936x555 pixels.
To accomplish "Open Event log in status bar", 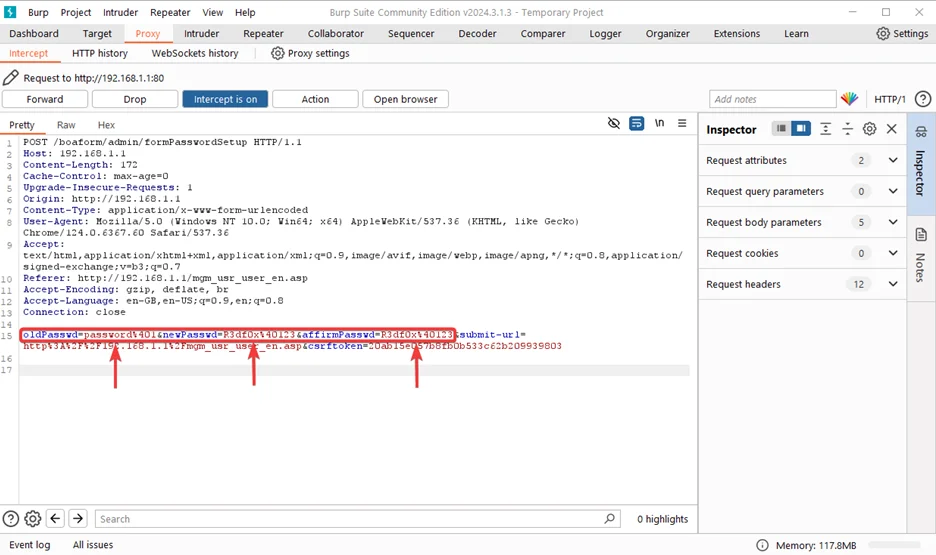I will click(x=29, y=545).
